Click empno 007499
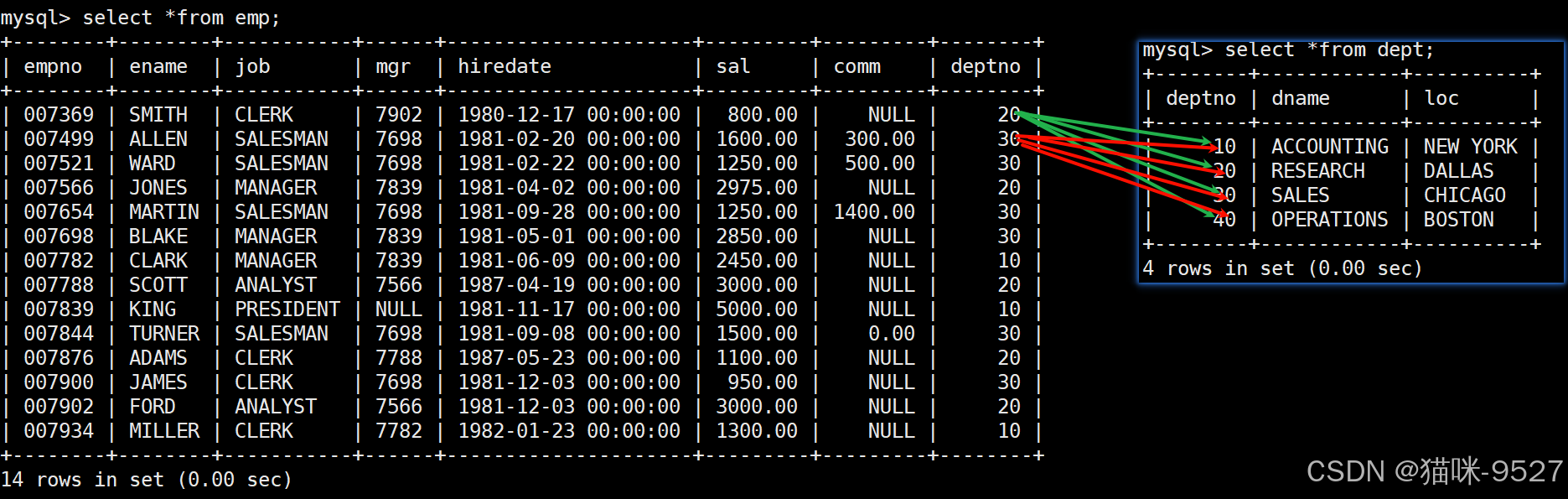The image size is (1568, 499). point(59,138)
